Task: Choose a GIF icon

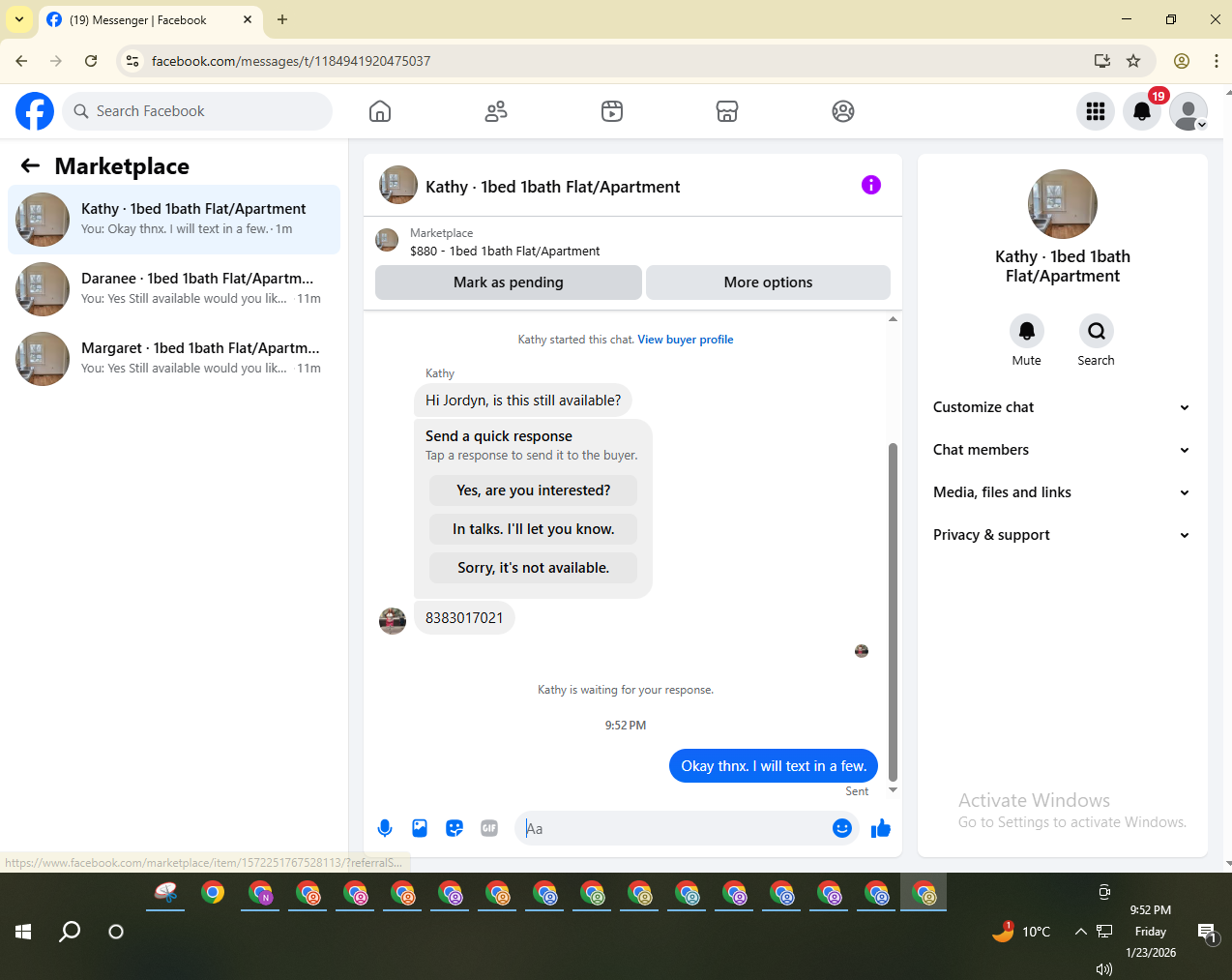Action: pos(489,828)
